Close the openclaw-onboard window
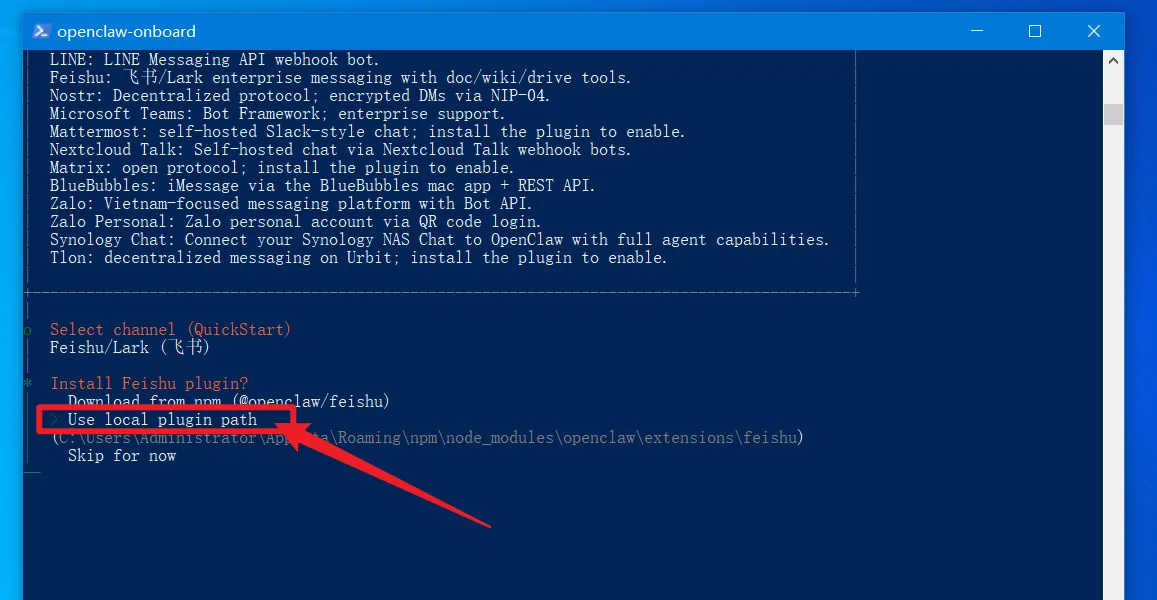This screenshot has height=600, width=1157. 1094,31
